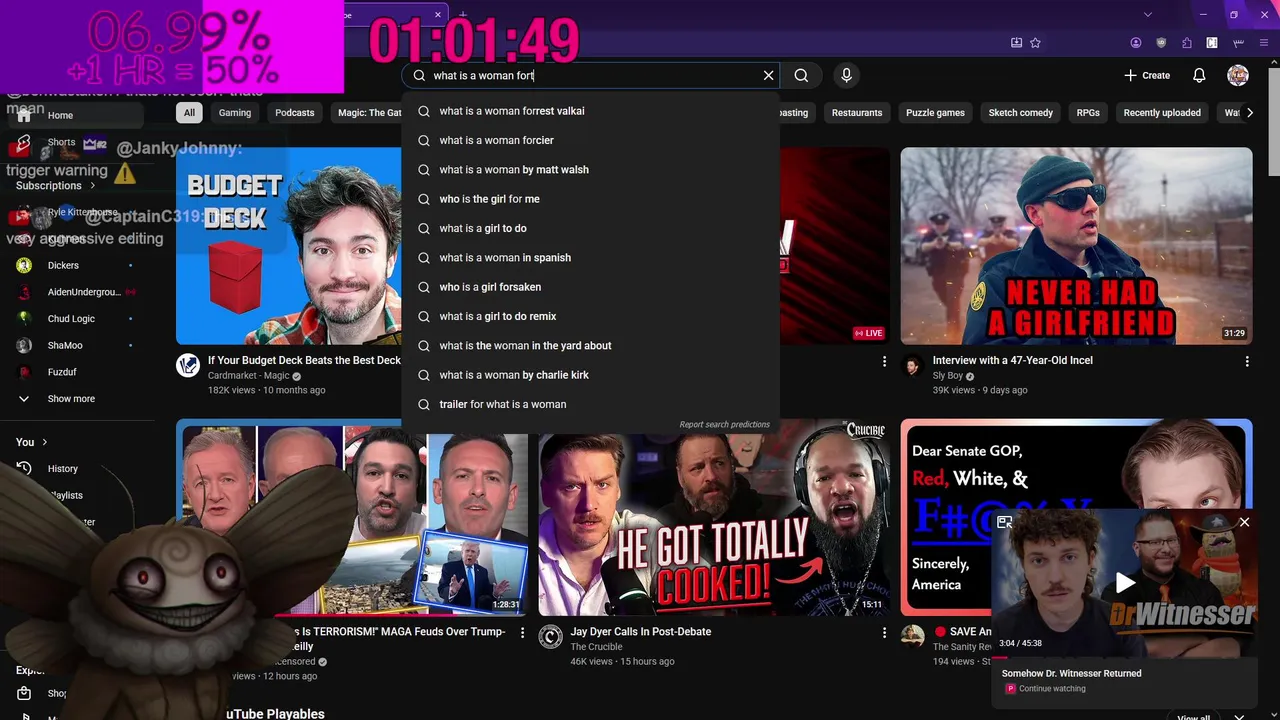Open Home in the sidebar
Image resolution: width=1280 pixels, height=720 pixels.
[80, 115]
